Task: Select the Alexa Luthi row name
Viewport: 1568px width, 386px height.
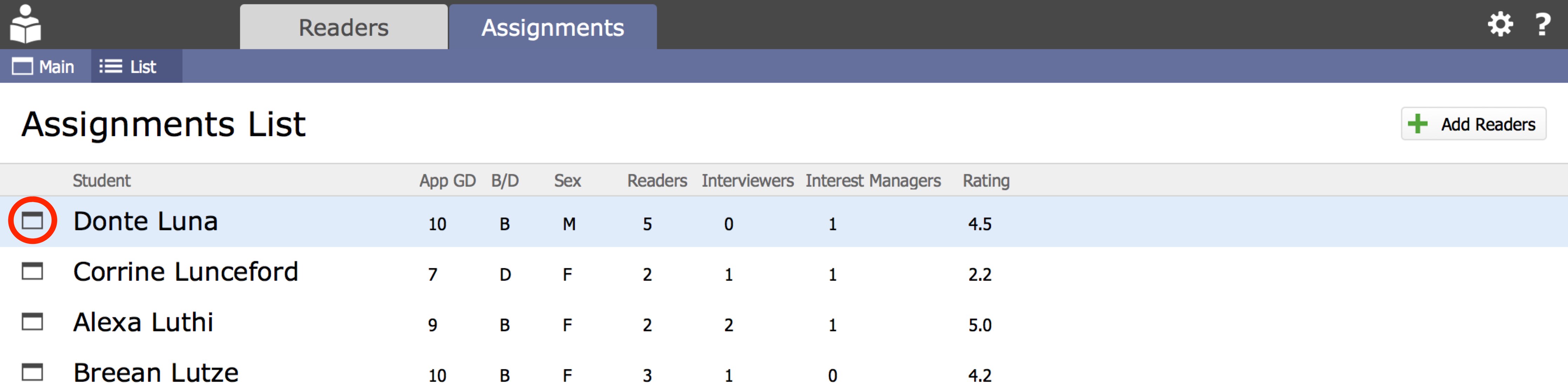Action: click(x=143, y=323)
